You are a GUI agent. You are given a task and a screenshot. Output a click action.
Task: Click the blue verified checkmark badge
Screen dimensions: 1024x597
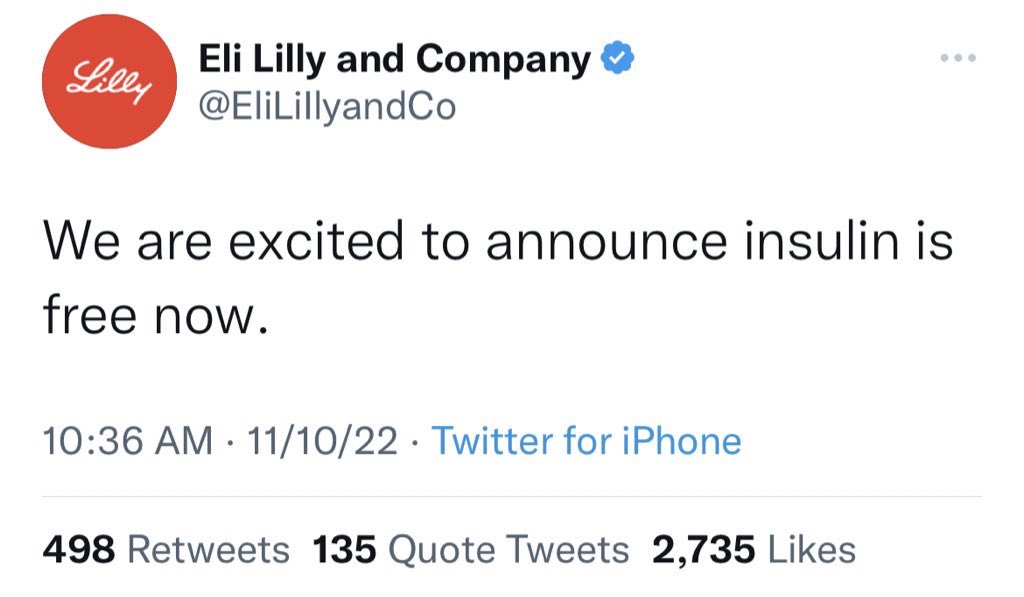pos(617,61)
